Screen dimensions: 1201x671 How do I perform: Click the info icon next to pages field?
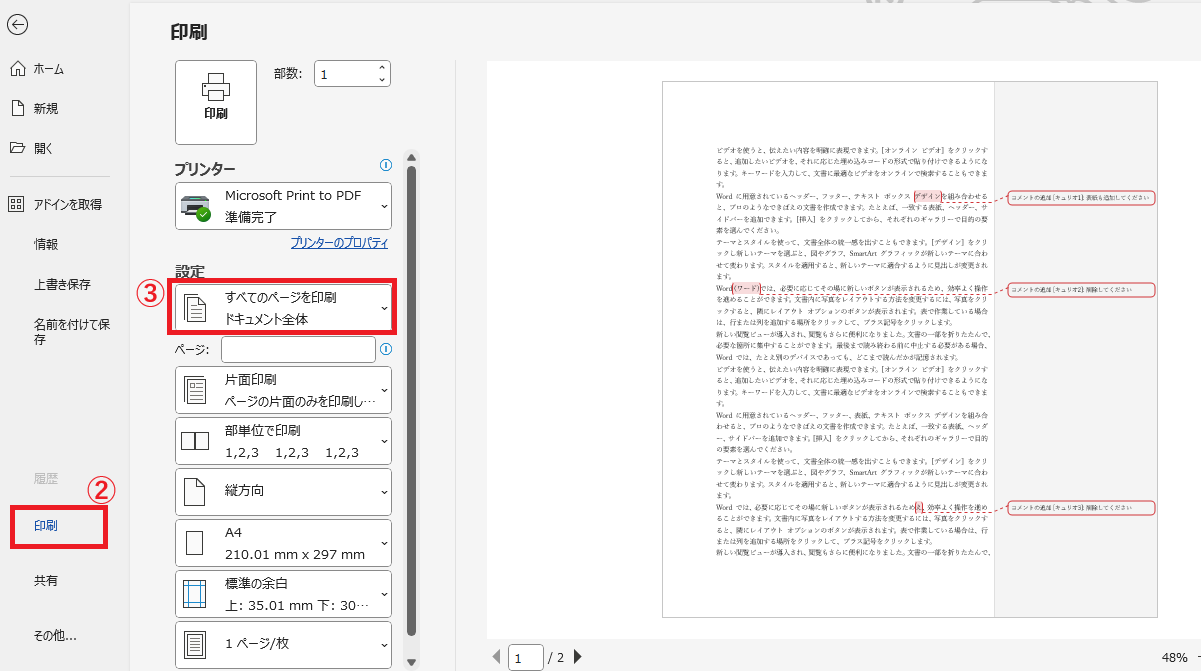(386, 350)
